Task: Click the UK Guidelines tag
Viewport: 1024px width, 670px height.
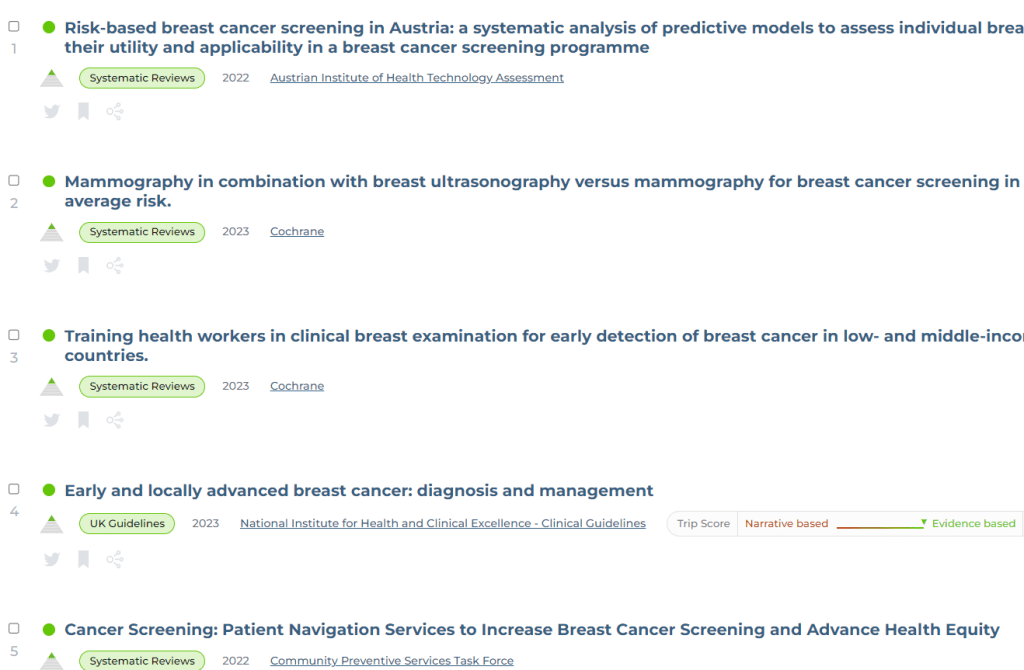Action: (127, 524)
